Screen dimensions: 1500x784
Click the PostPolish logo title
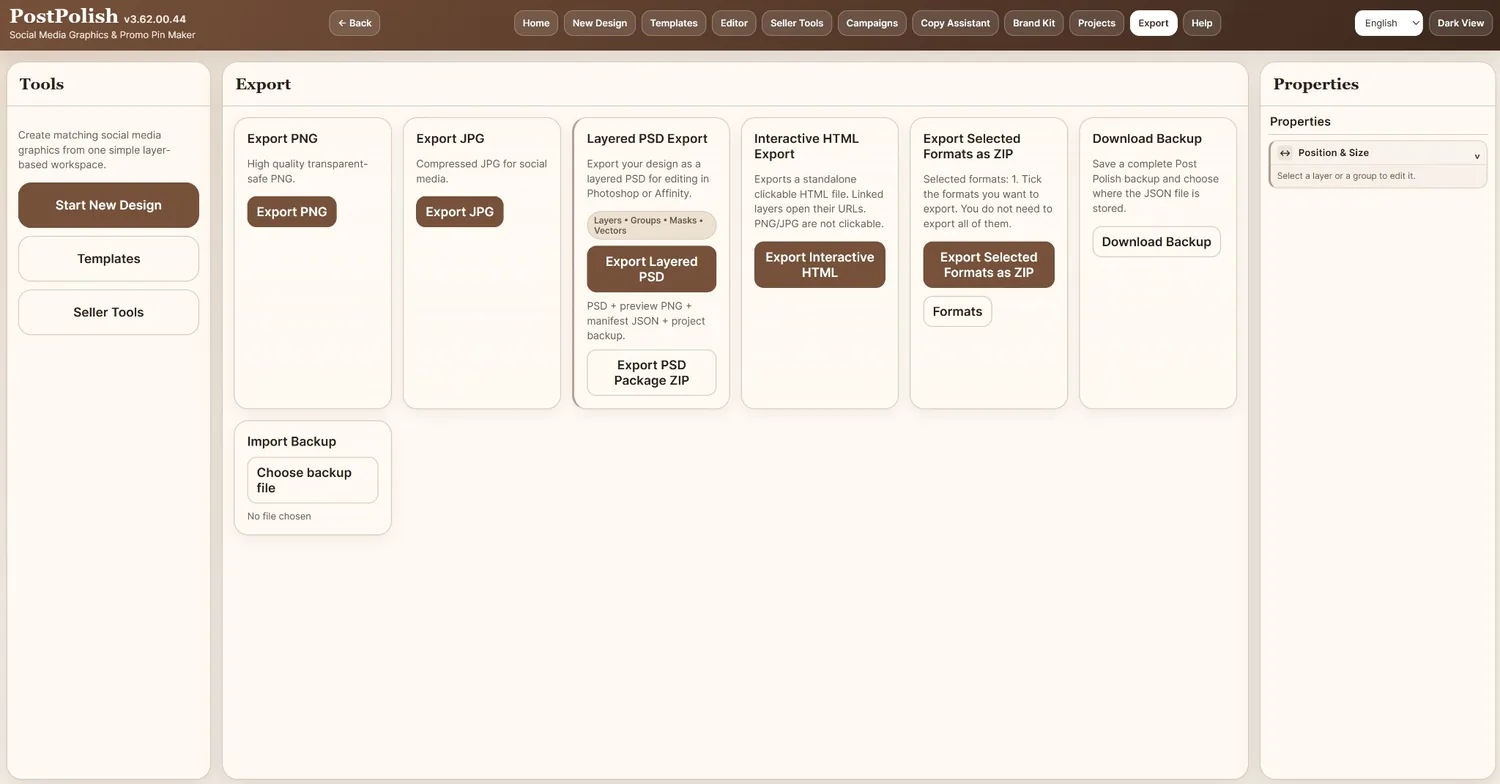pos(64,17)
